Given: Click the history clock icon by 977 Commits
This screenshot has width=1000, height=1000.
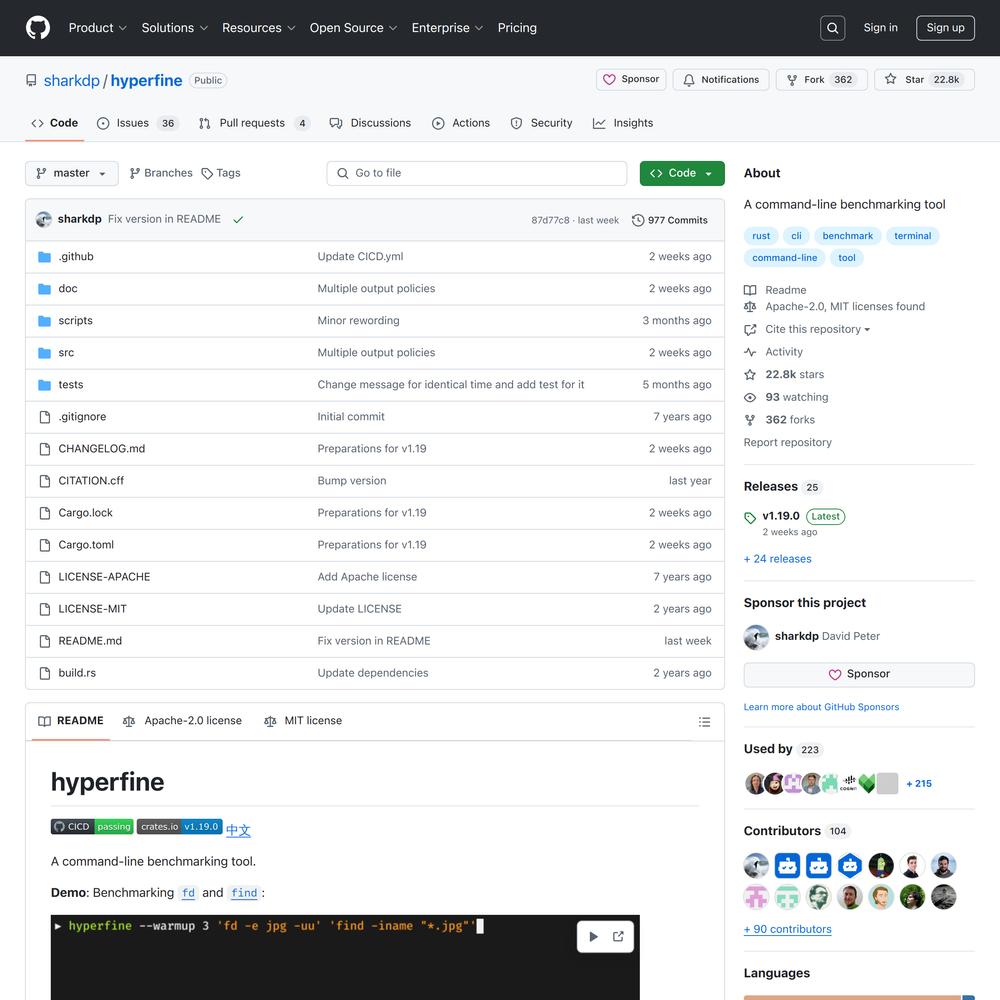Looking at the screenshot, I should 638,220.
